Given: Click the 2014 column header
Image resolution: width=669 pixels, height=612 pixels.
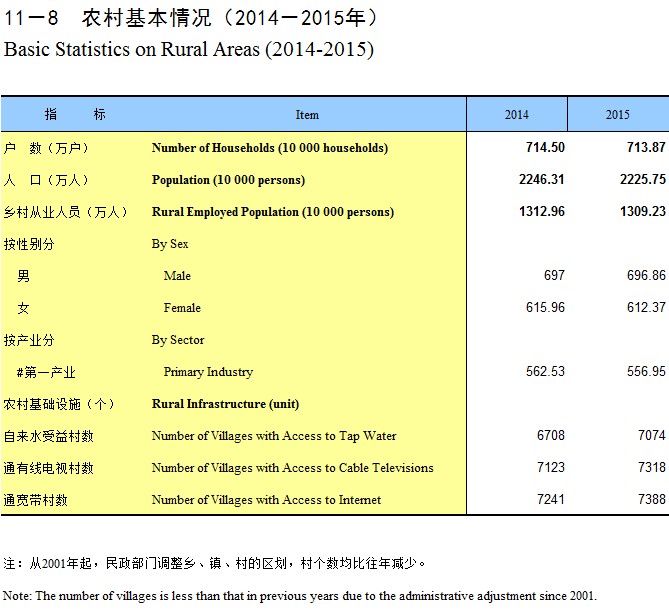Looking at the screenshot, I should tap(516, 115).
